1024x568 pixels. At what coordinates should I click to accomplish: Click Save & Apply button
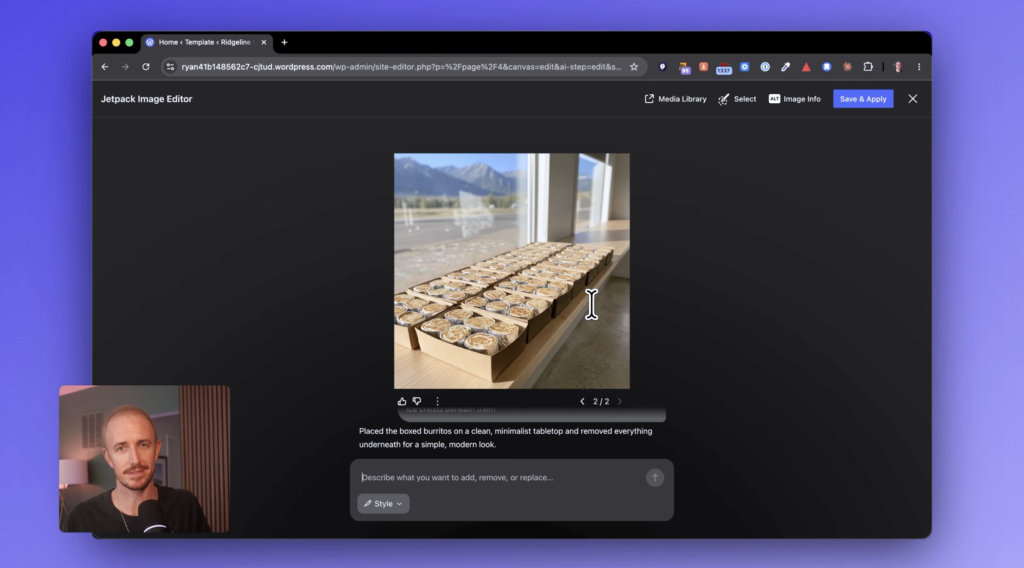click(863, 99)
